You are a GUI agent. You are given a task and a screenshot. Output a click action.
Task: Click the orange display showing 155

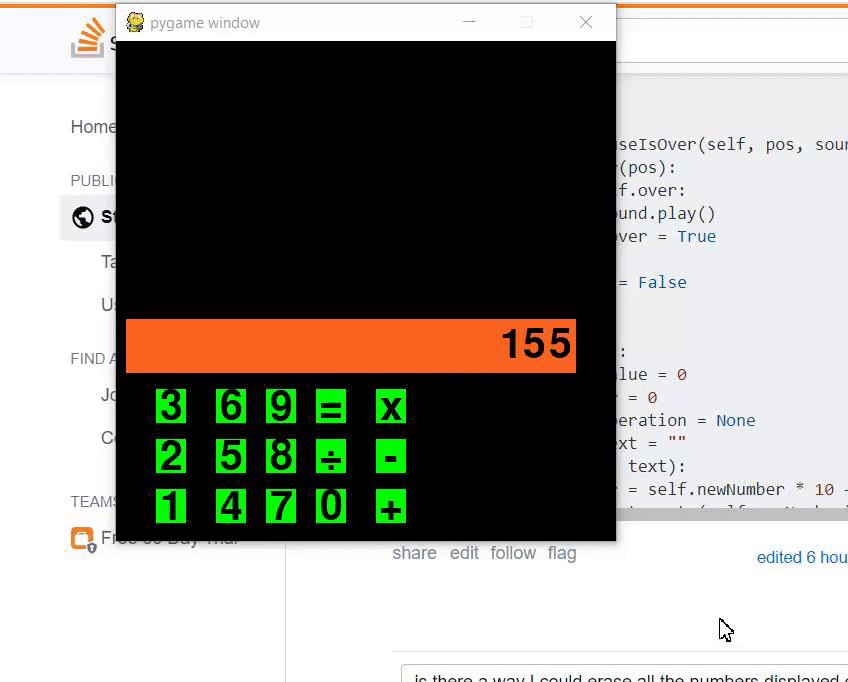pos(351,346)
